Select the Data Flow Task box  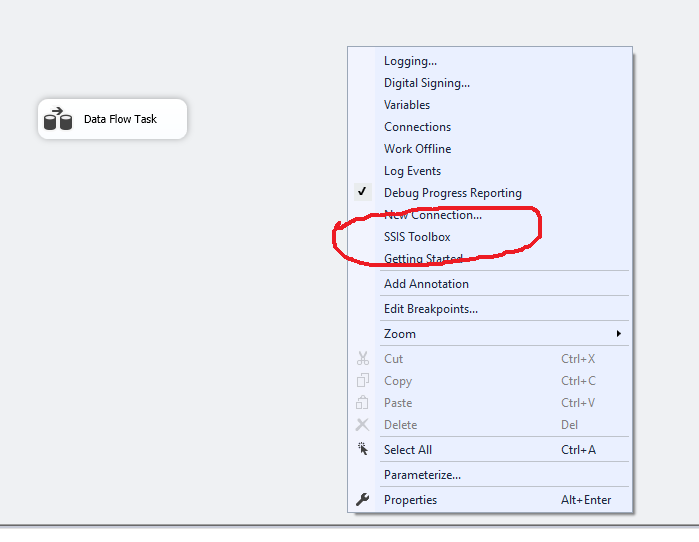click(x=112, y=119)
